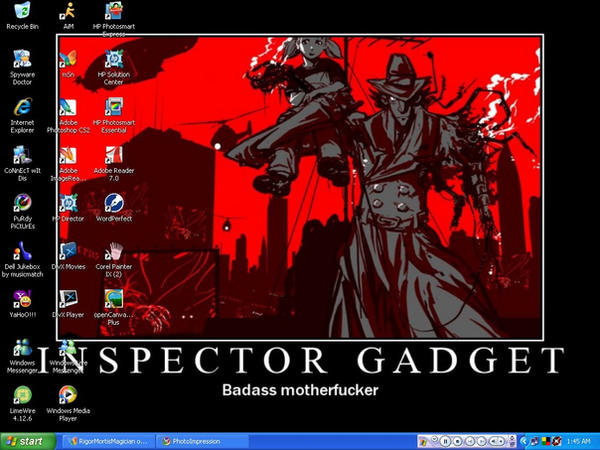Launch DivX Player shortcut
This screenshot has height=450, width=600.
[68, 304]
